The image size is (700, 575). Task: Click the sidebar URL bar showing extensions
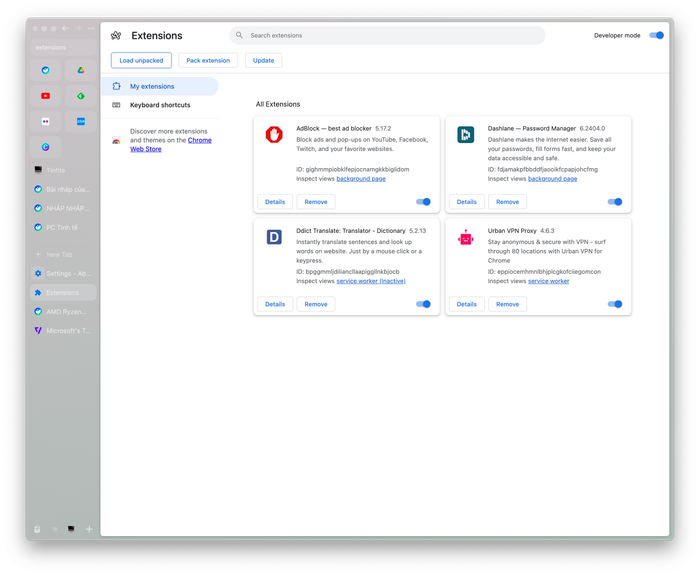click(63, 47)
